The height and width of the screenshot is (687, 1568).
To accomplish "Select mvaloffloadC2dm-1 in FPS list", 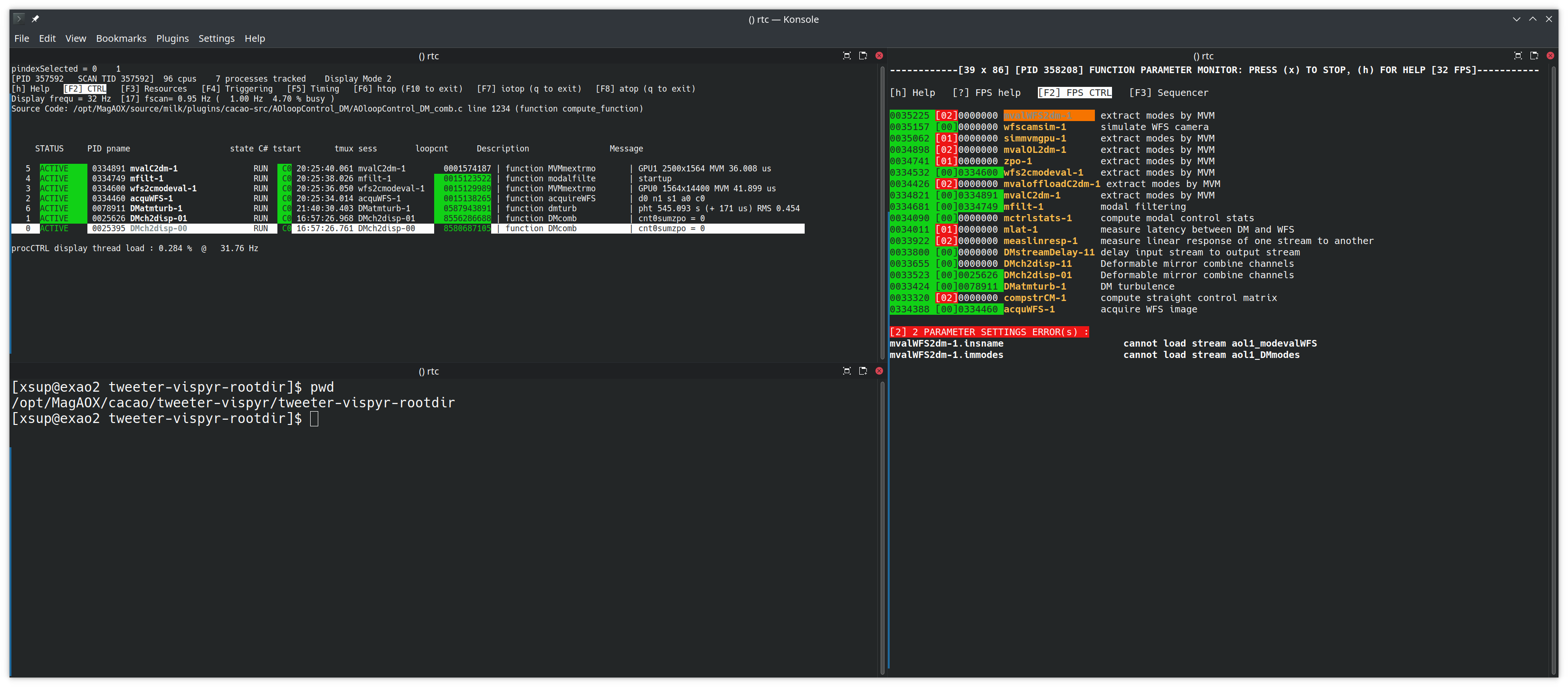I will (x=1052, y=184).
